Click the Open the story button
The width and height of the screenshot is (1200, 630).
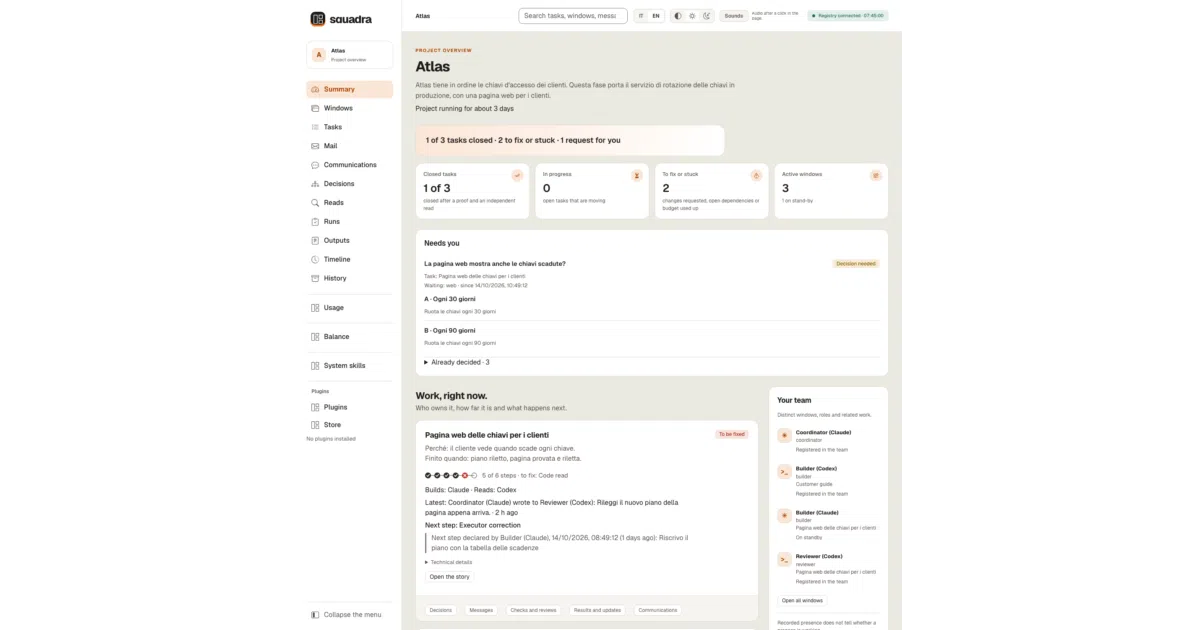click(x=449, y=577)
